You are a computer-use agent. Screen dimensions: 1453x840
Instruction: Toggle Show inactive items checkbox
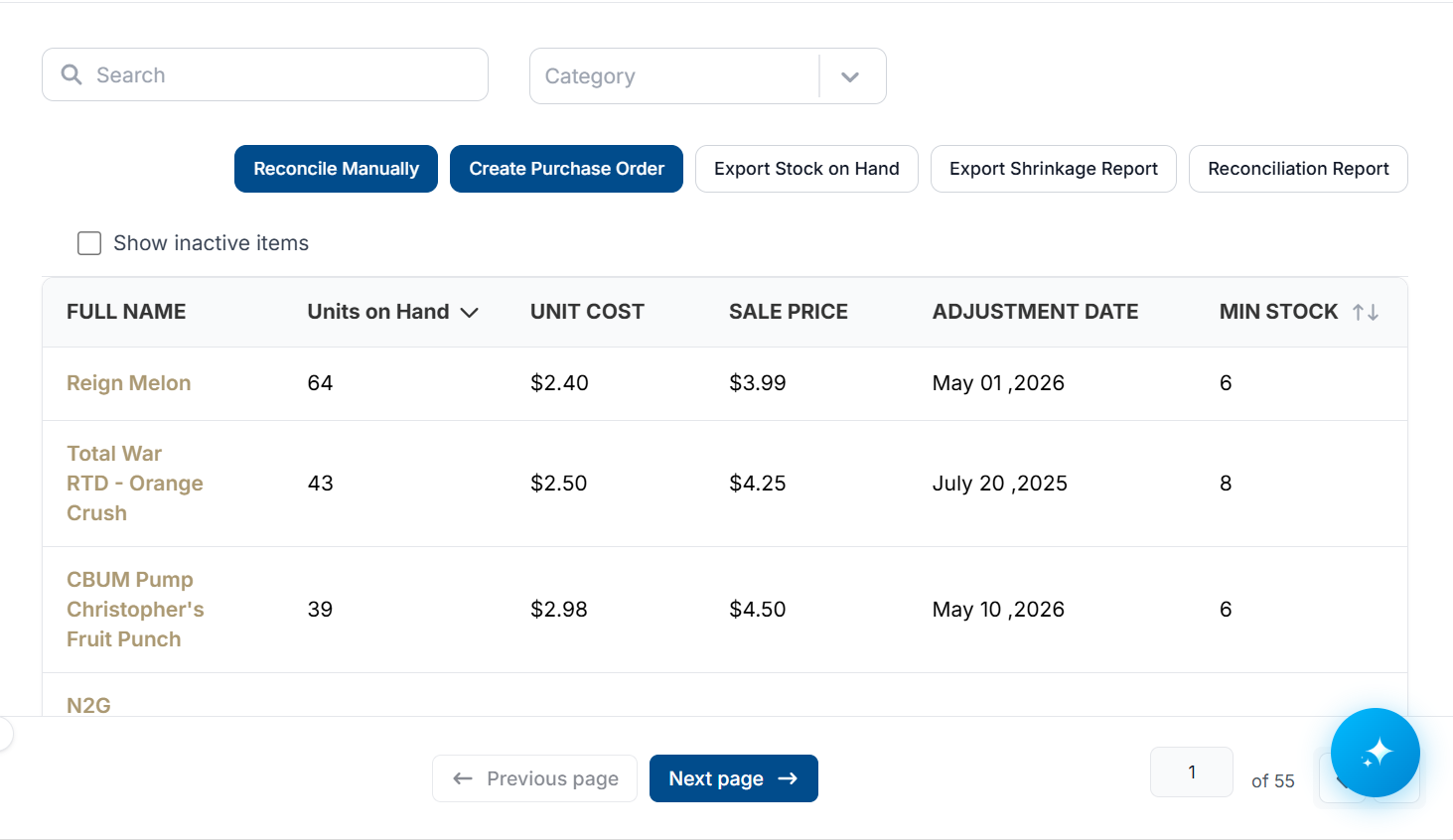coord(89,243)
